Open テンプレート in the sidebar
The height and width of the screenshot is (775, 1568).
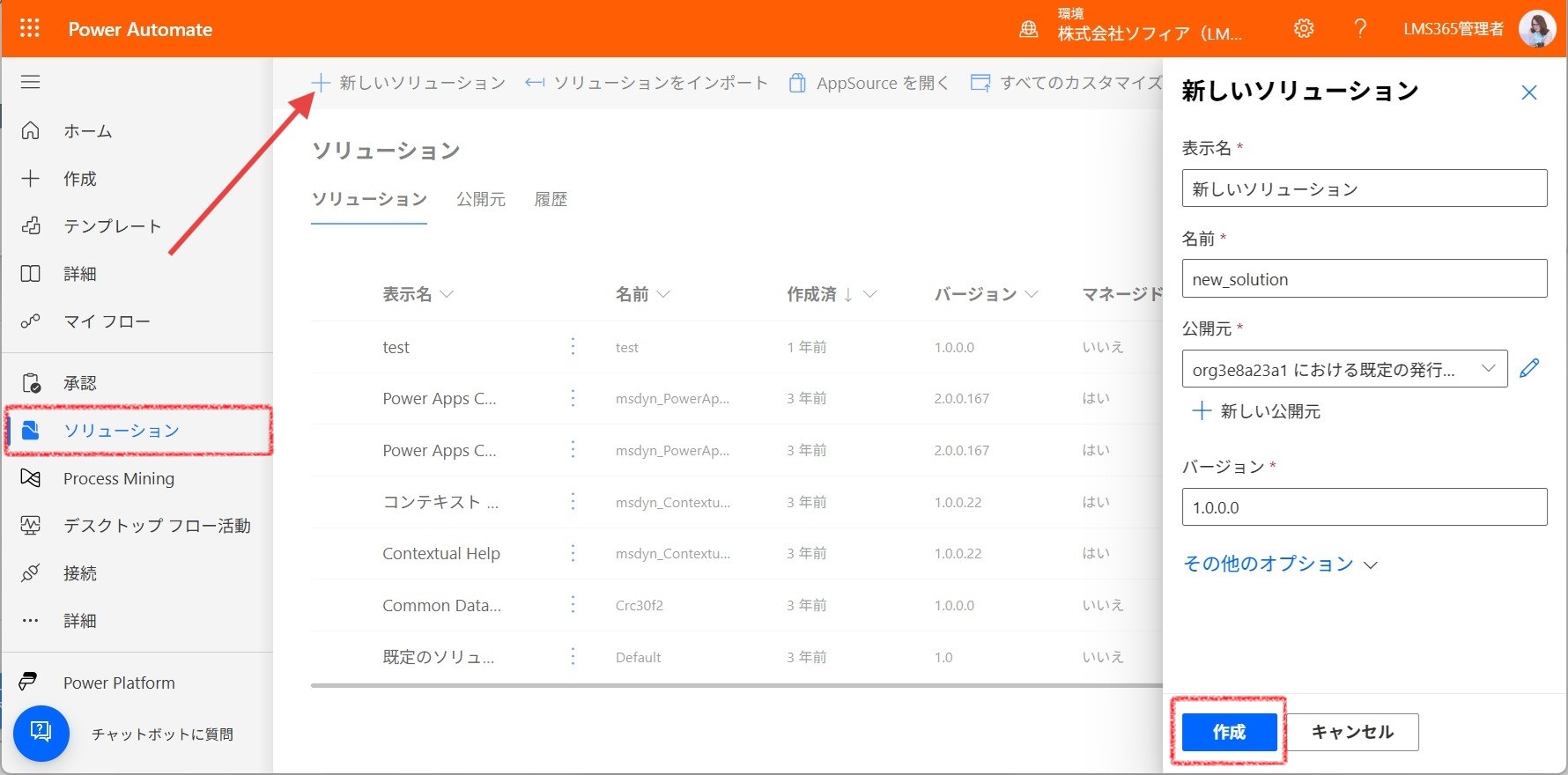pos(112,226)
